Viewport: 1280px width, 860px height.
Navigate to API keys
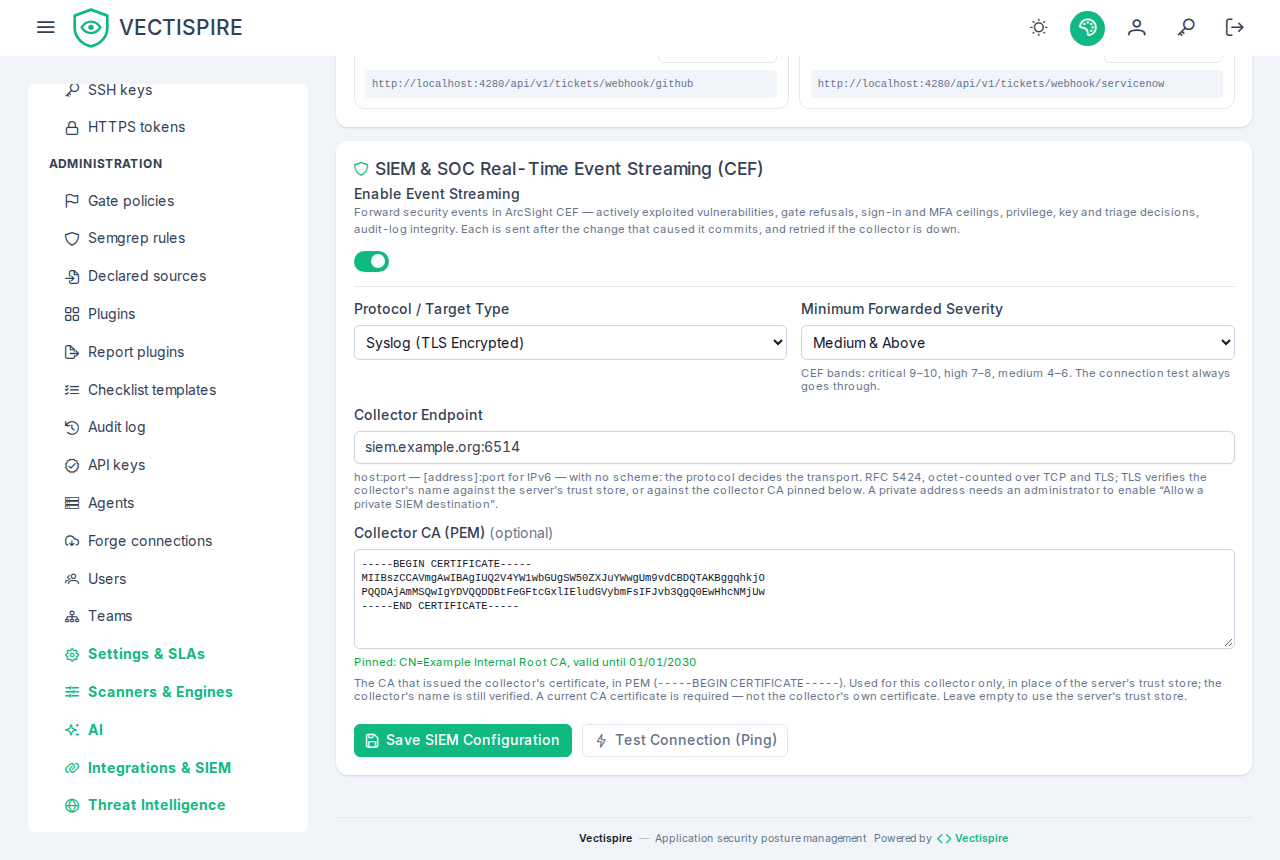(116, 465)
